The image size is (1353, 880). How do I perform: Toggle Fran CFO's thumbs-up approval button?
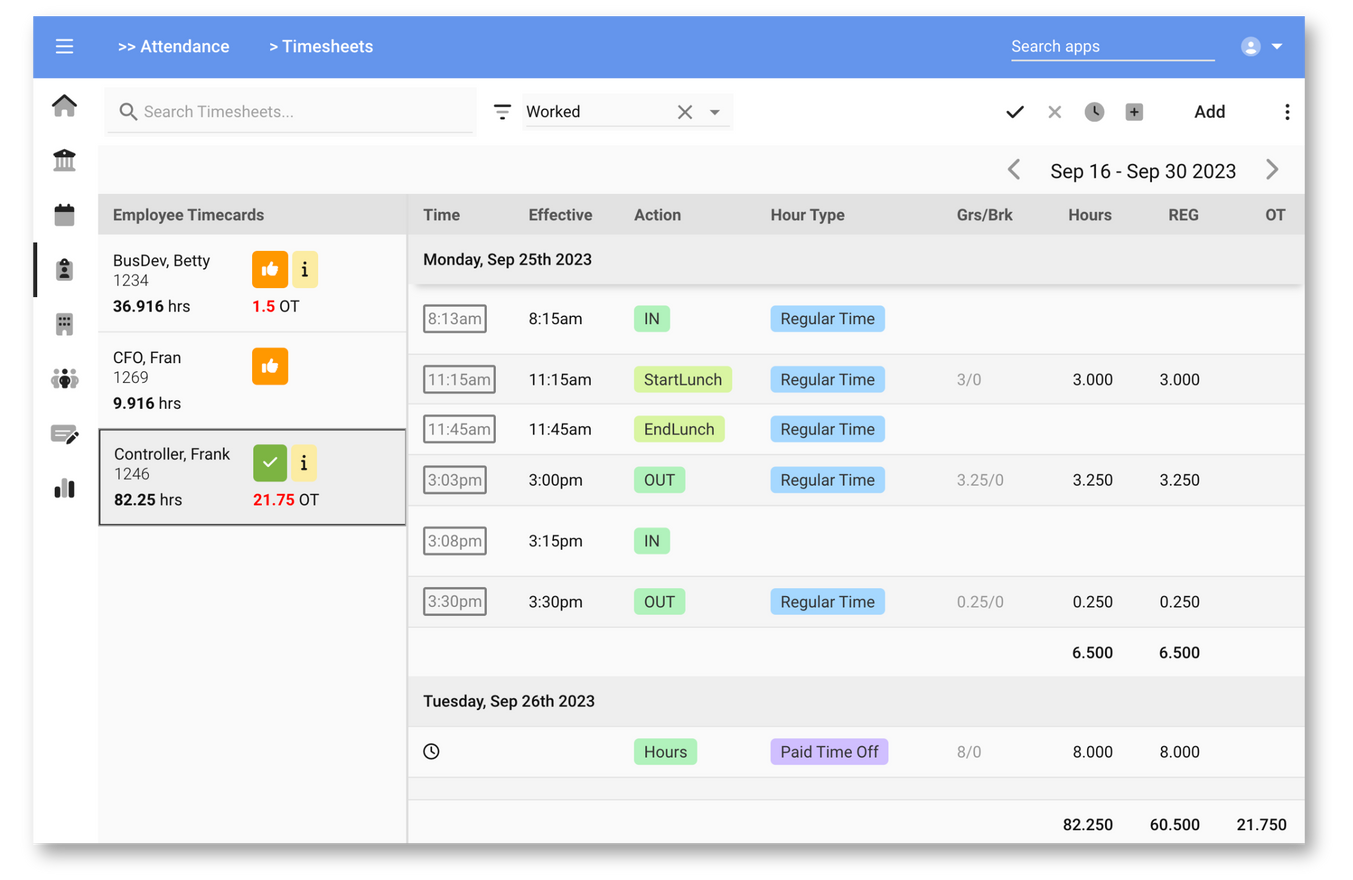(270, 366)
